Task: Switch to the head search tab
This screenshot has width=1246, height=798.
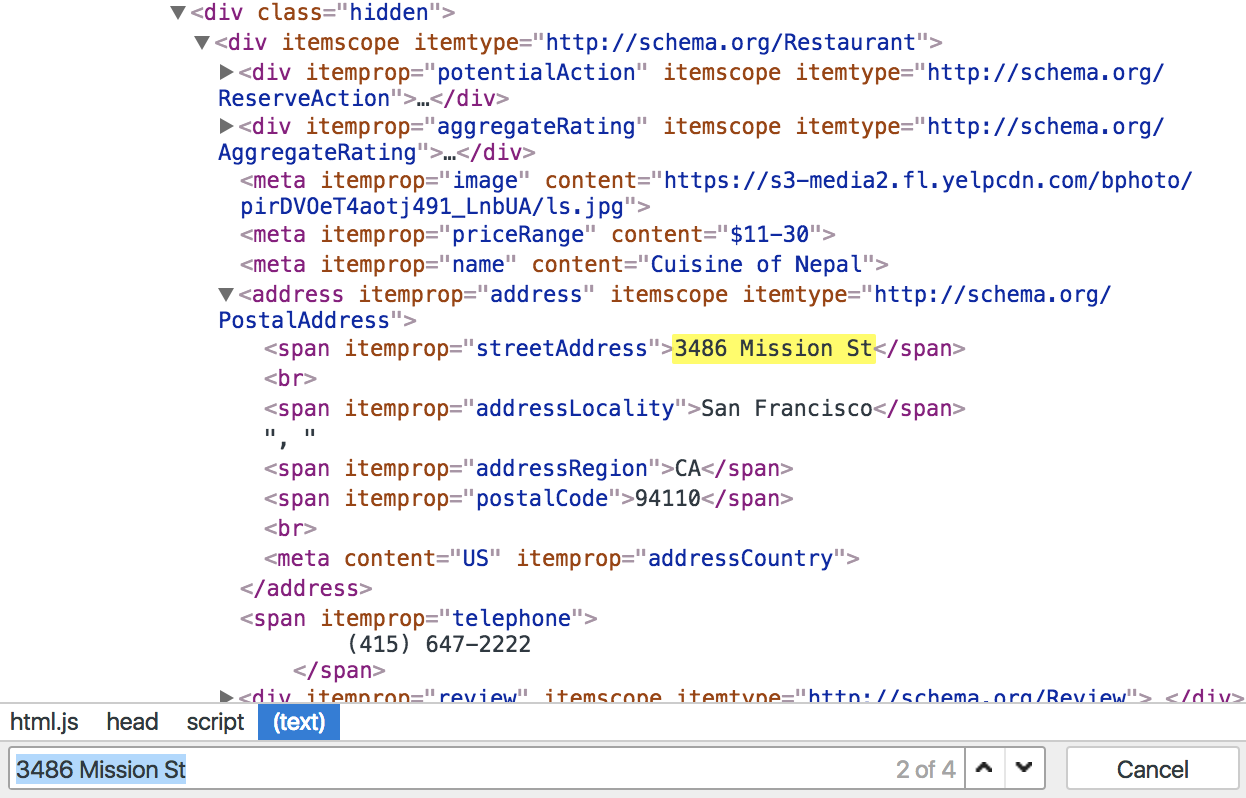Action: pyautogui.click(x=131, y=721)
